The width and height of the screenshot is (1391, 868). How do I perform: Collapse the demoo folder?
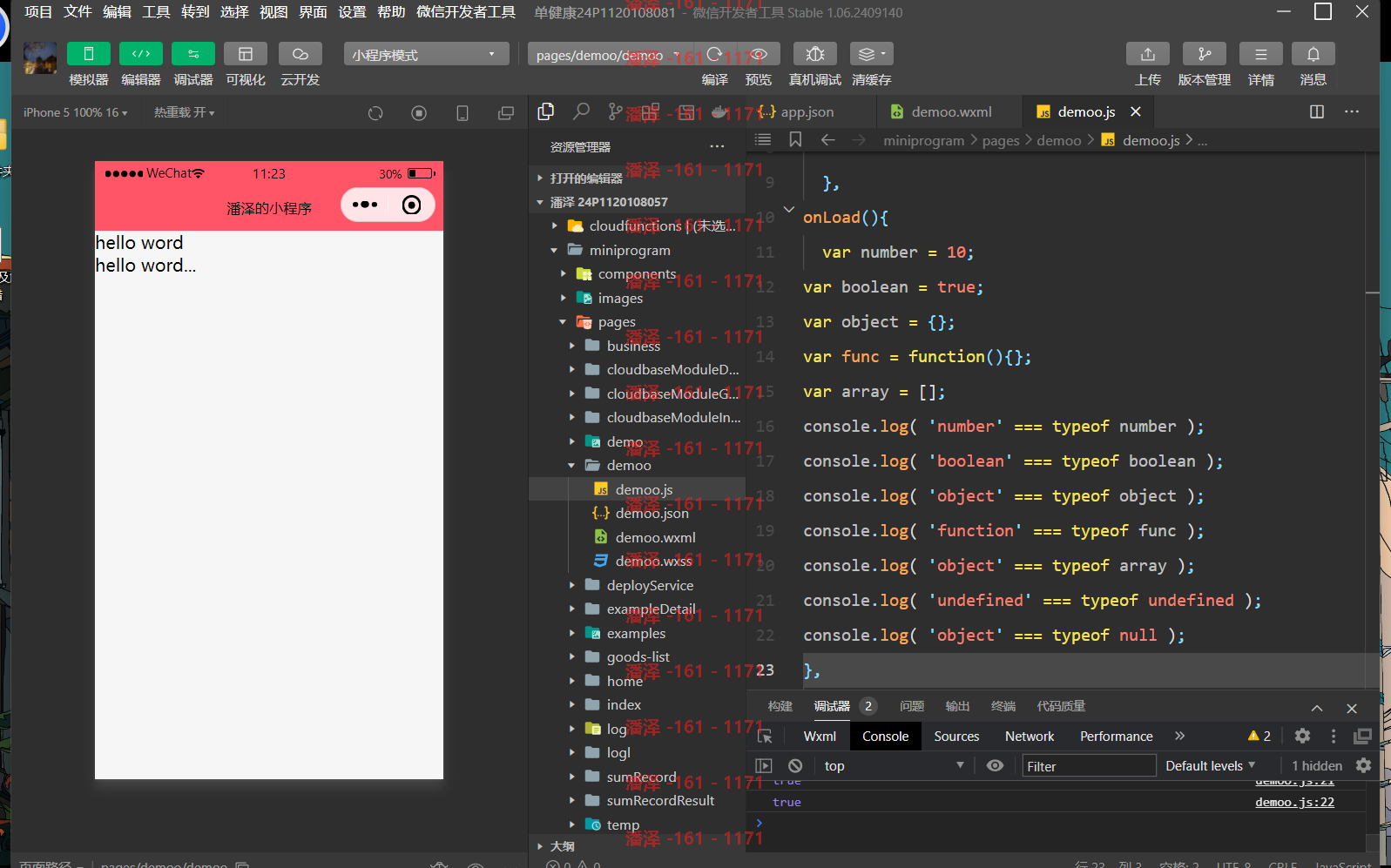(x=571, y=465)
